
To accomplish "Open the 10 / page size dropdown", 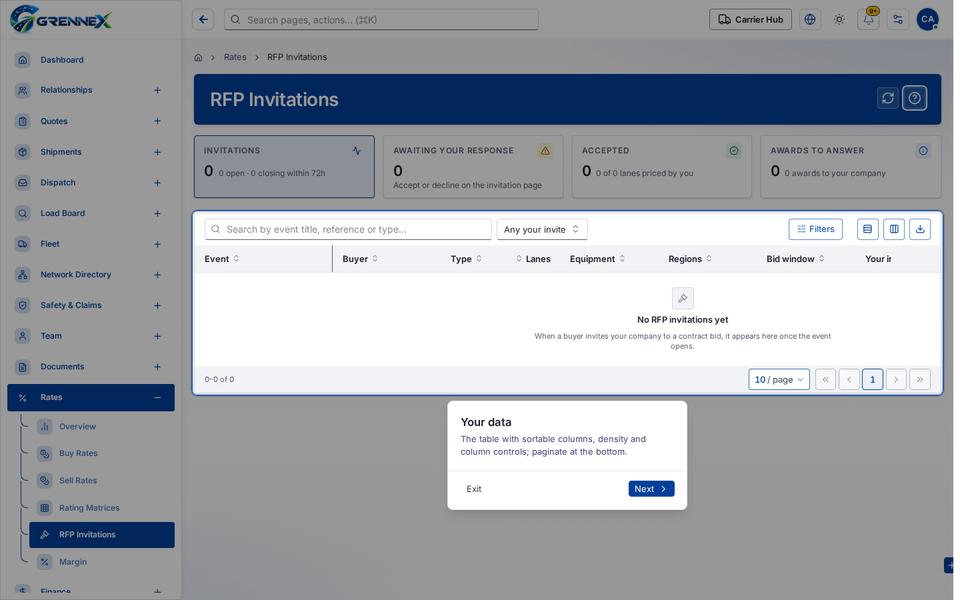I will [x=779, y=380].
